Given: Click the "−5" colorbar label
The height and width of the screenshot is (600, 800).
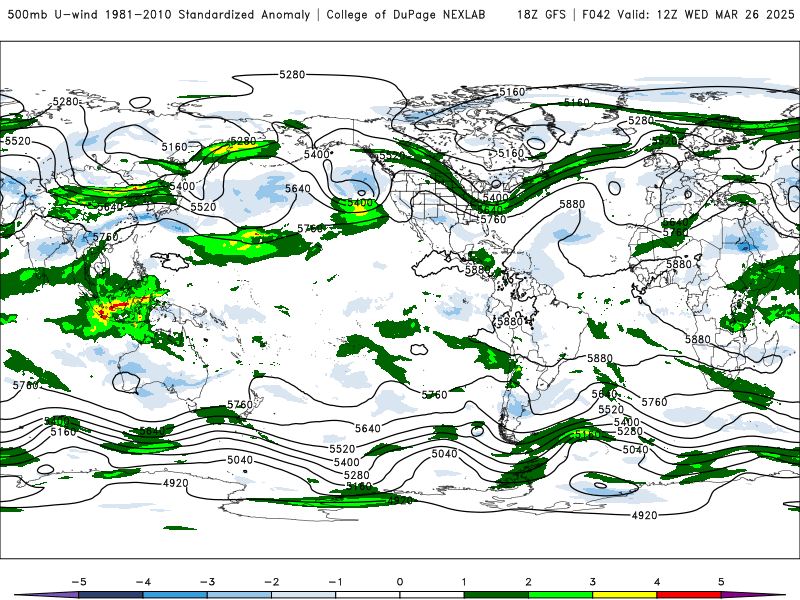Looking at the screenshot, I should coord(79,582).
